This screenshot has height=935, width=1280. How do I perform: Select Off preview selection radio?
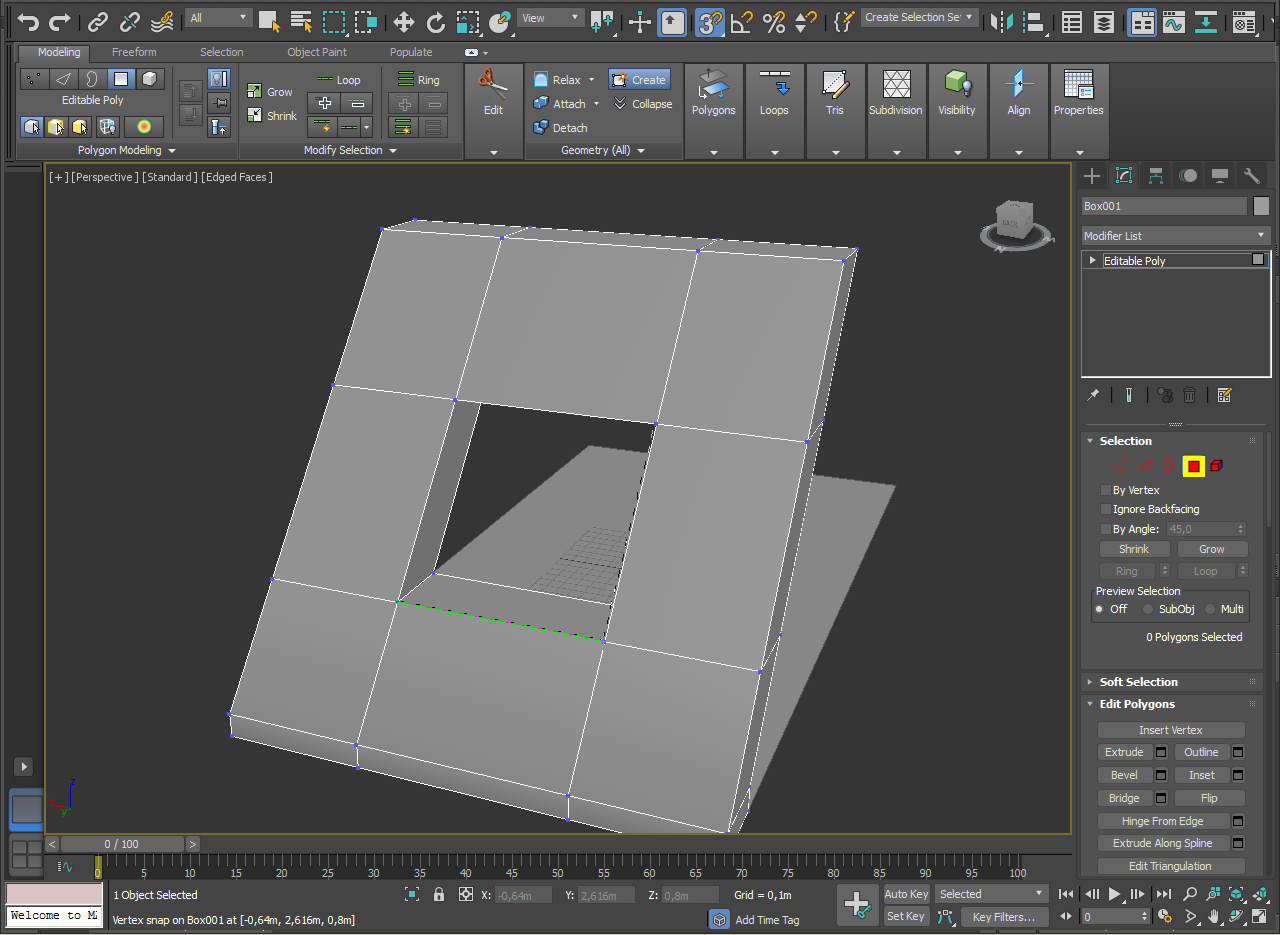coord(1100,609)
